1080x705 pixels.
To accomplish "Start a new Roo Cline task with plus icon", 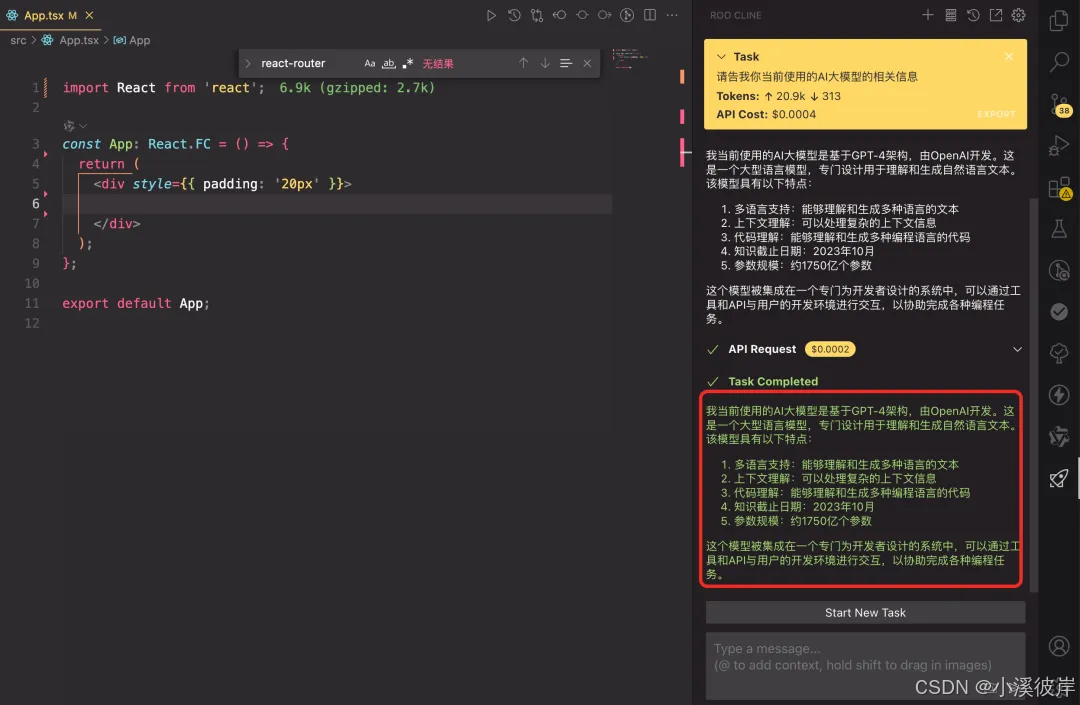I will [x=928, y=15].
